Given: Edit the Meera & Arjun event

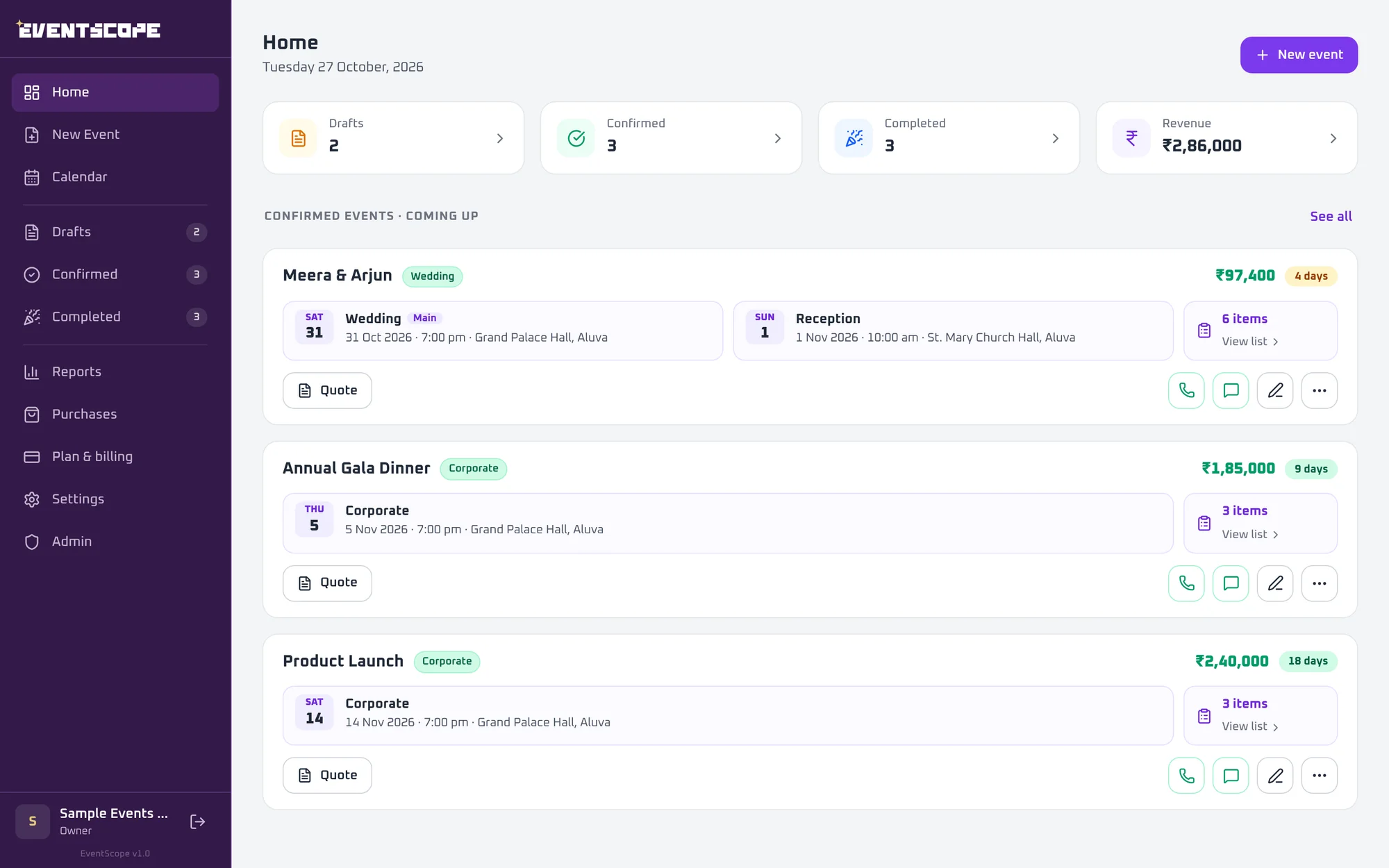Looking at the screenshot, I should [x=1275, y=390].
